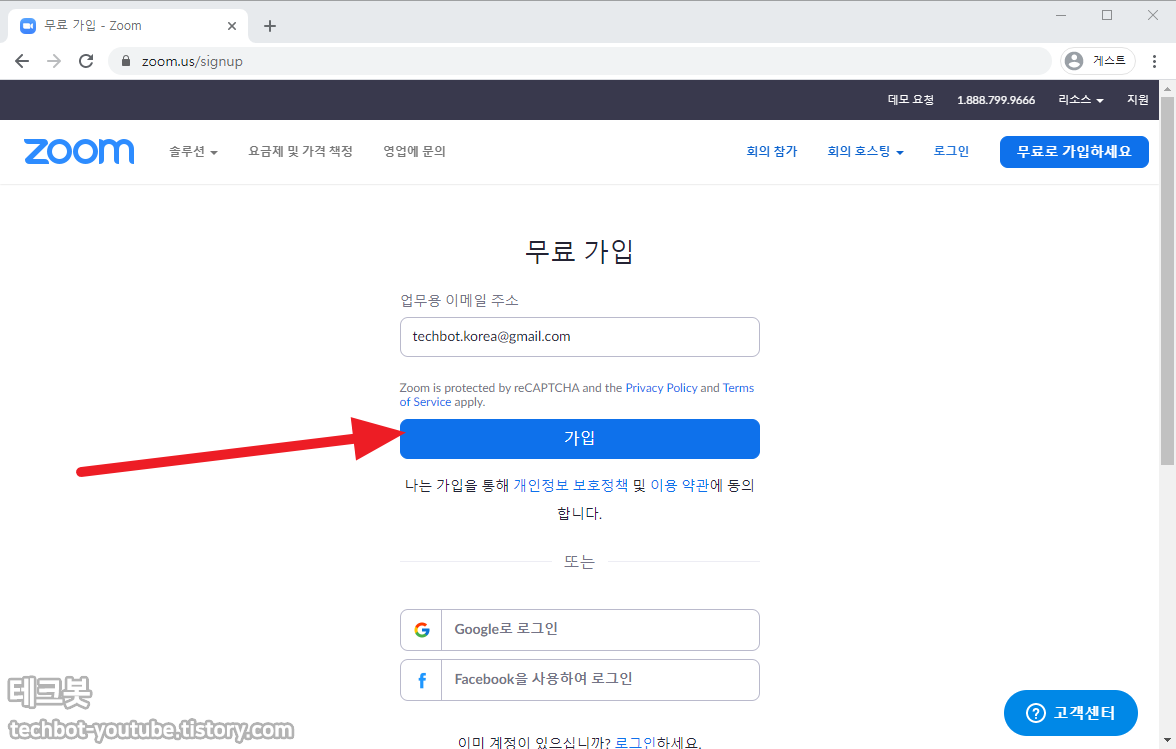Open the Terms of Service link
This screenshot has width=1176, height=749.
click(738, 388)
